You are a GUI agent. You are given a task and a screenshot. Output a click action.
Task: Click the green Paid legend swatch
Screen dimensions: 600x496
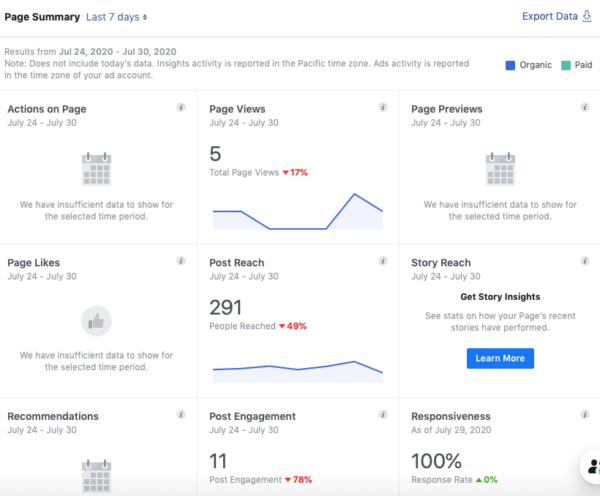coord(564,65)
